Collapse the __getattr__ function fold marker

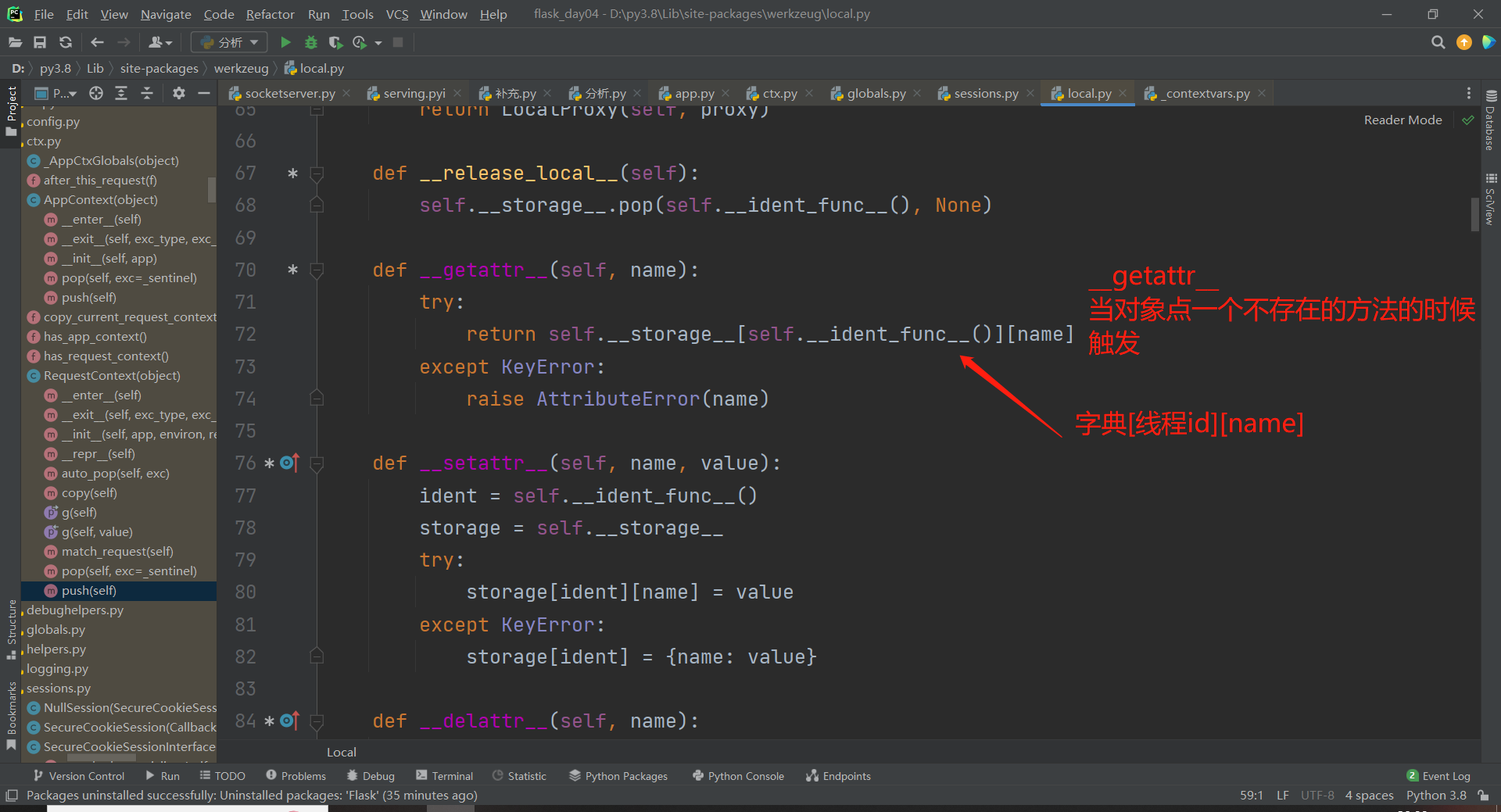317,270
